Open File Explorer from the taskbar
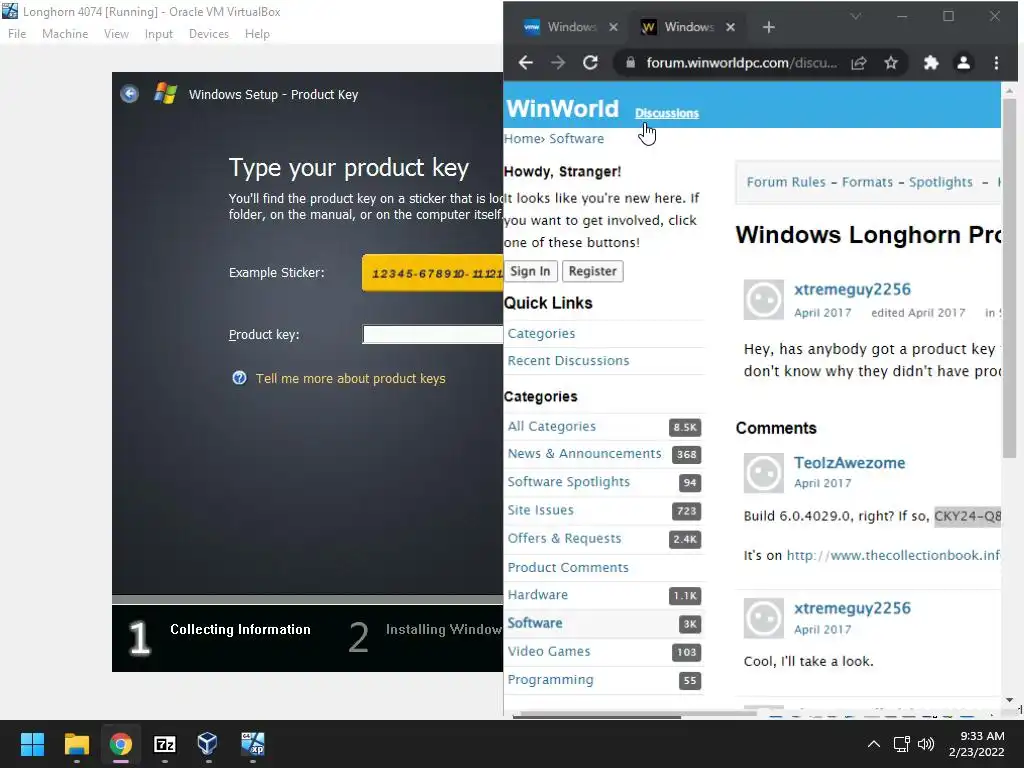The height and width of the screenshot is (768, 1024). coord(76,744)
